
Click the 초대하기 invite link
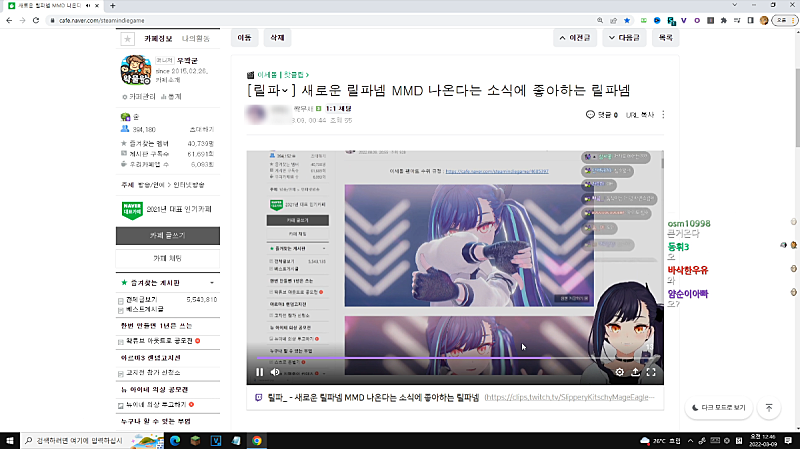point(202,130)
